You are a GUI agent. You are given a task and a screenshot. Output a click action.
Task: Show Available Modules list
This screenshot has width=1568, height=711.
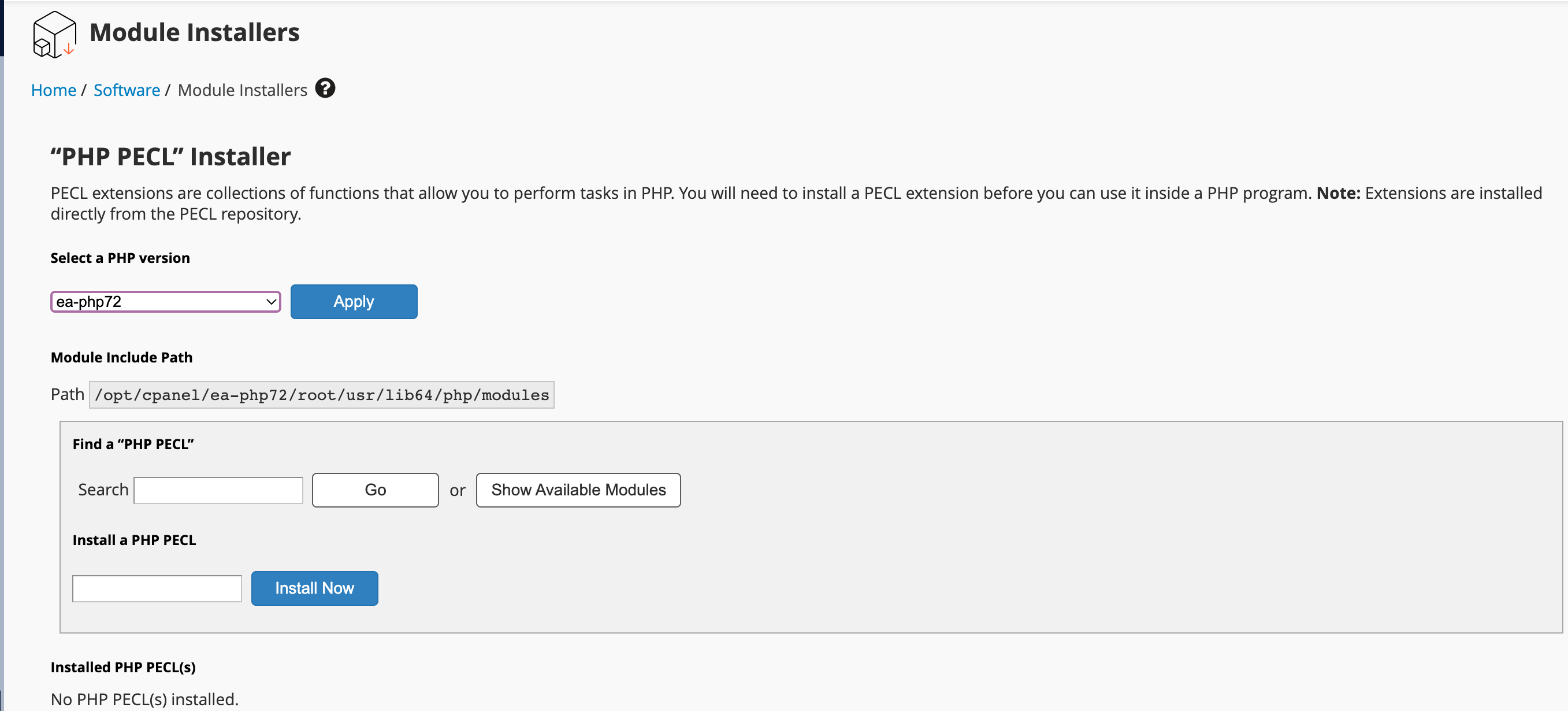578,490
